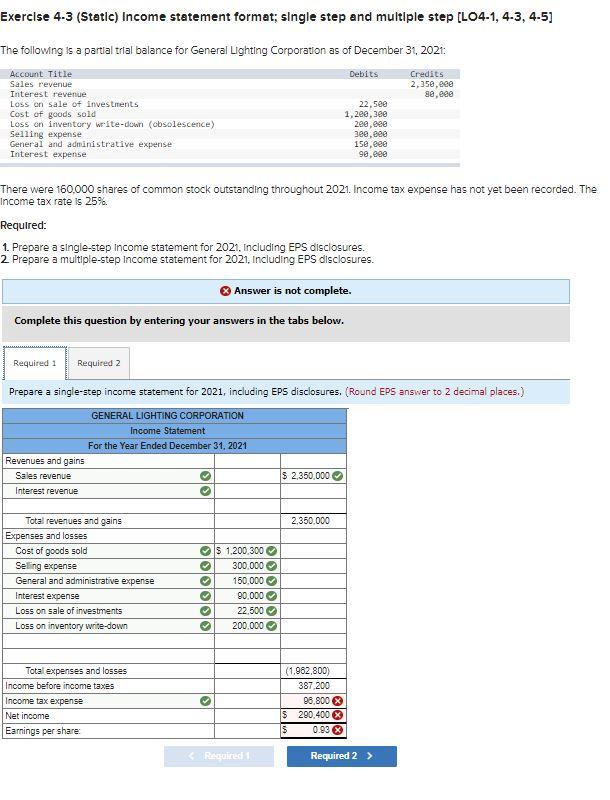The height and width of the screenshot is (800, 610).
Task: Click the Earnings per share label
Action: pos(43,731)
